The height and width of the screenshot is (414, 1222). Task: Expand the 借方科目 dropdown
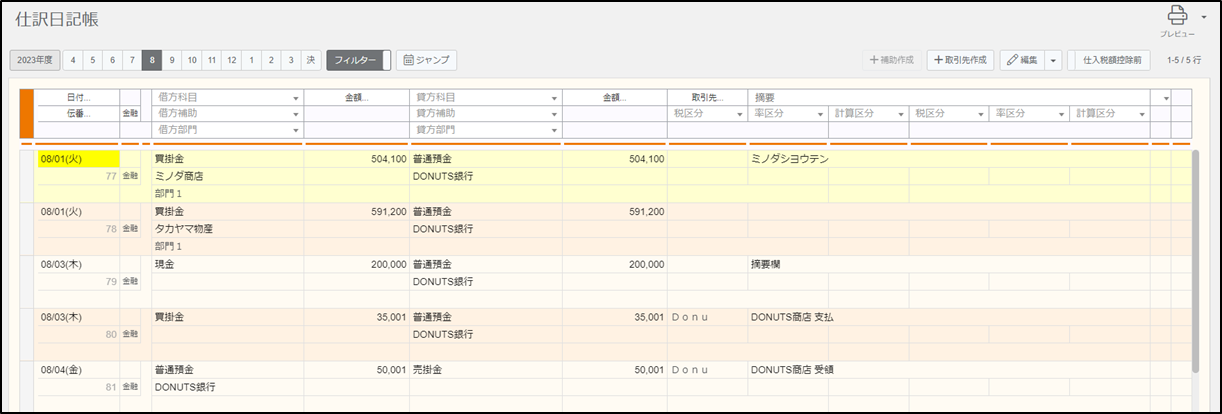(x=295, y=99)
